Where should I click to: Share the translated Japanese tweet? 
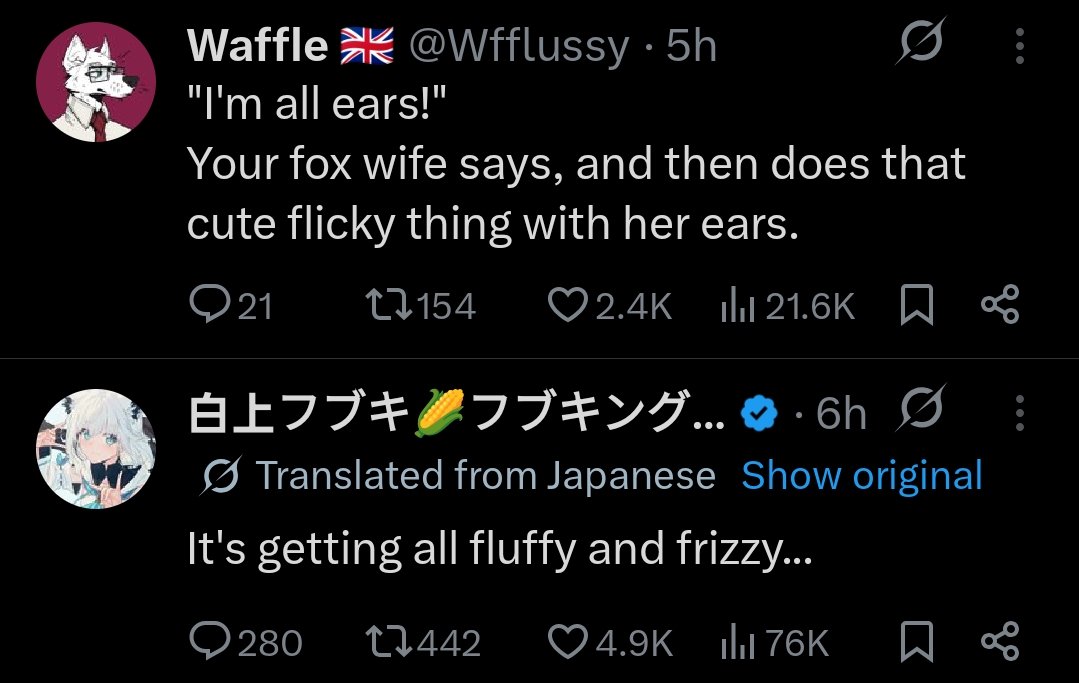coord(999,641)
